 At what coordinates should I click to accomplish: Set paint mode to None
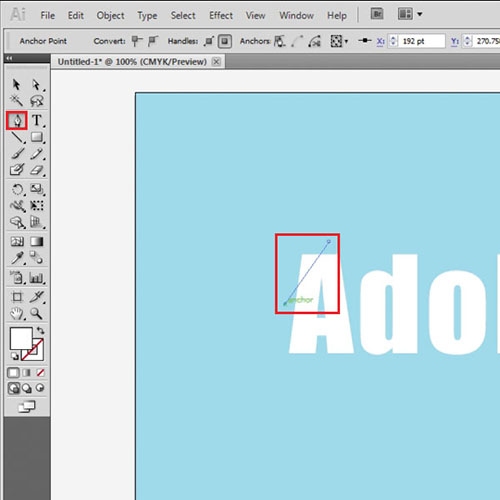[40, 372]
